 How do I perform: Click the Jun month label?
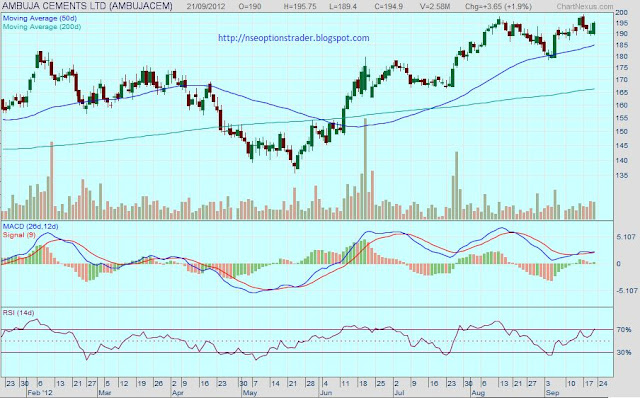click(x=326, y=393)
